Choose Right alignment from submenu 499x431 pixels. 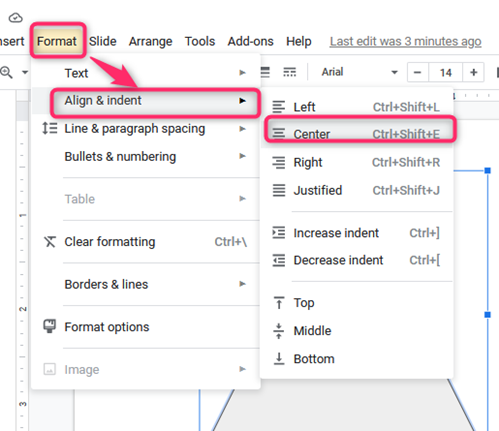[x=356, y=163]
